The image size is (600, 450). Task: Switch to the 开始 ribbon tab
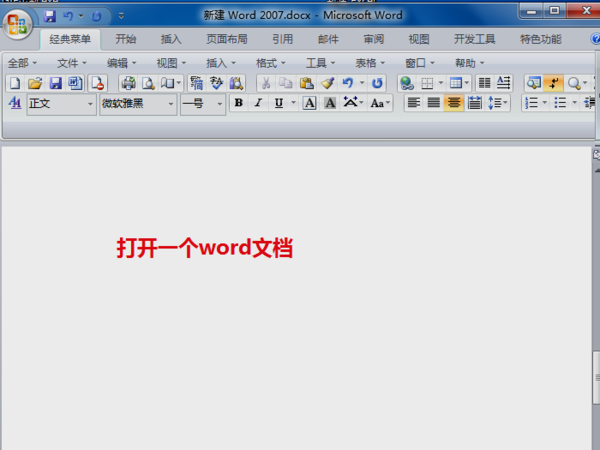[x=126, y=39]
